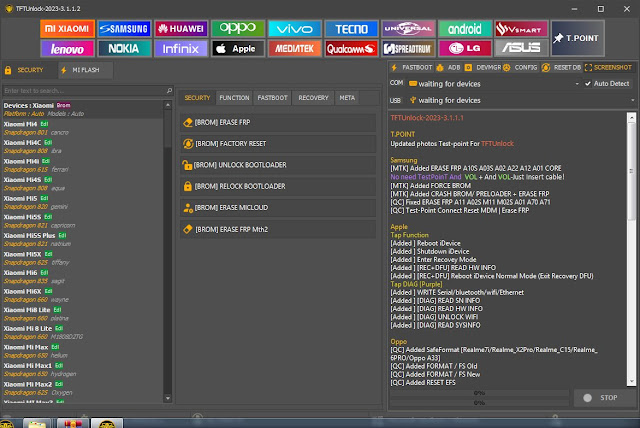Select the ASUS brand tile

pos(521,49)
